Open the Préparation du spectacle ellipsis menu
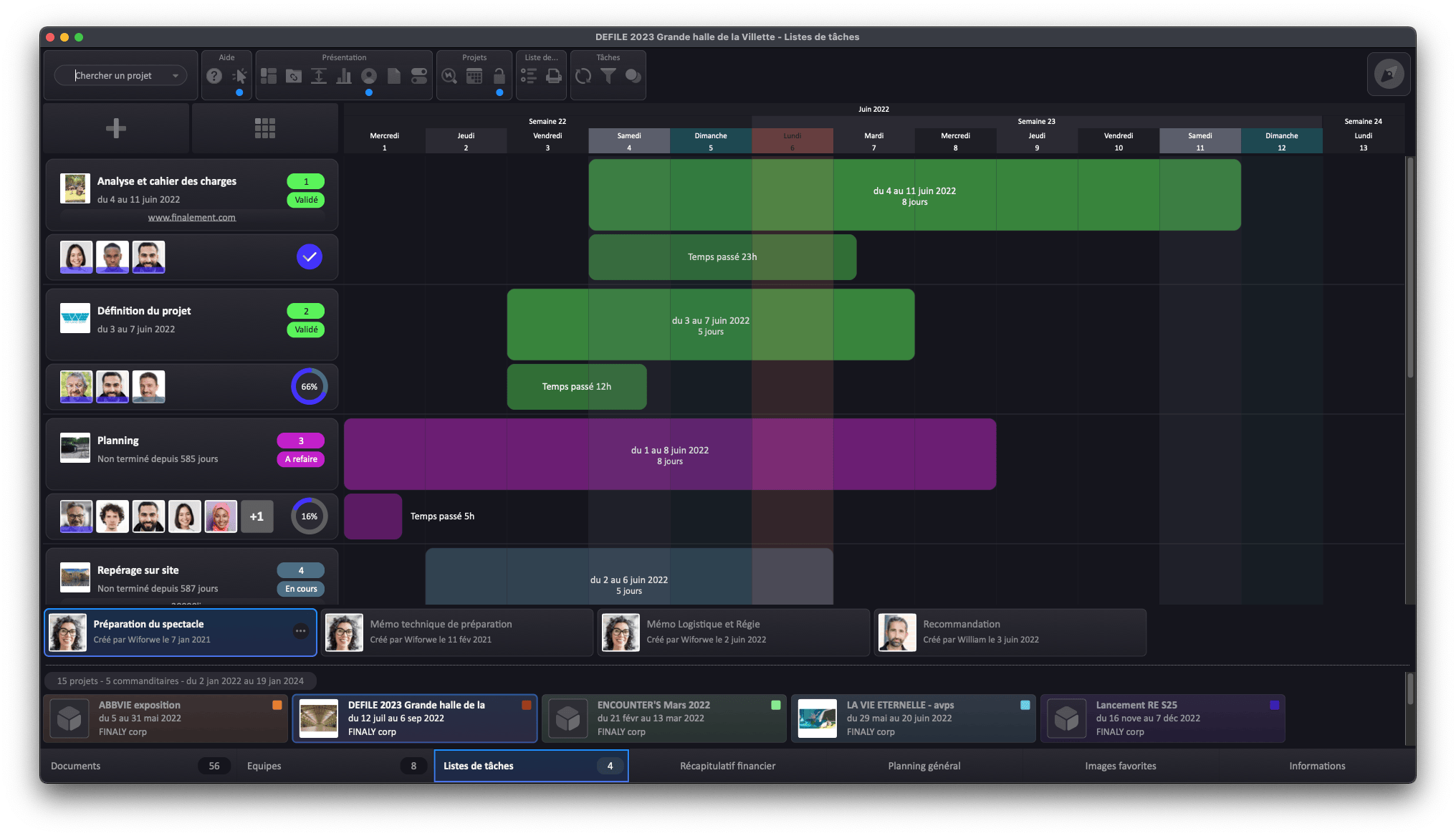 pyautogui.click(x=300, y=631)
